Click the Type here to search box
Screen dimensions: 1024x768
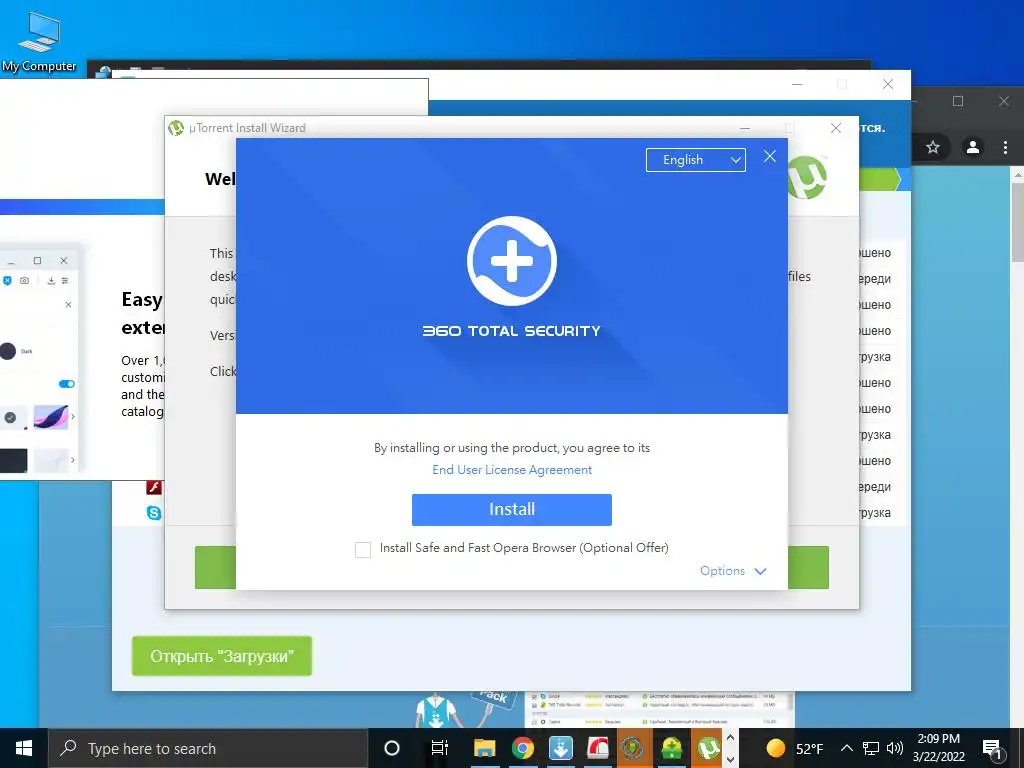pyautogui.click(x=208, y=748)
